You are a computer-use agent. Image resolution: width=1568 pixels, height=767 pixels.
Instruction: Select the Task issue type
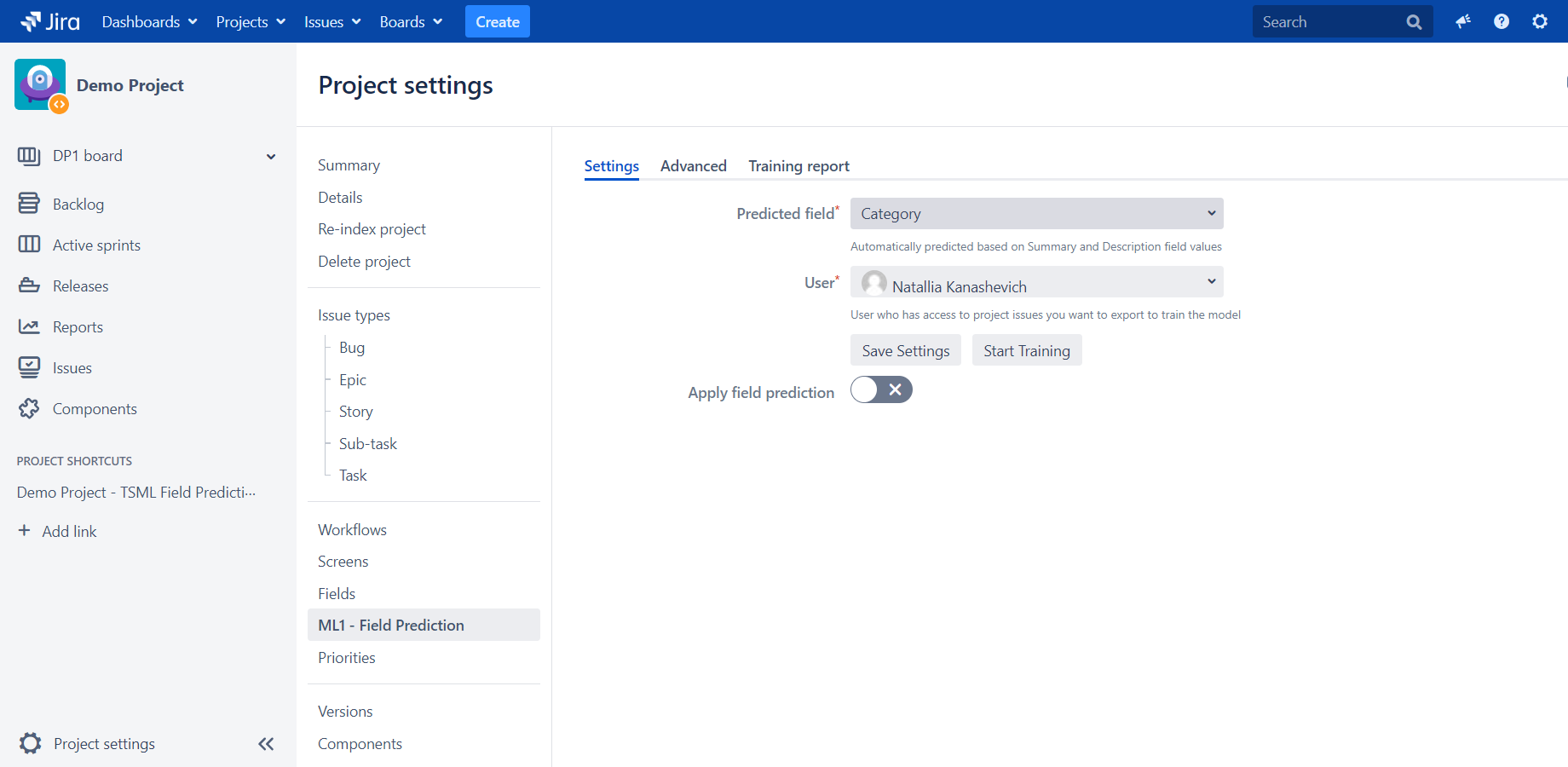click(353, 476)
